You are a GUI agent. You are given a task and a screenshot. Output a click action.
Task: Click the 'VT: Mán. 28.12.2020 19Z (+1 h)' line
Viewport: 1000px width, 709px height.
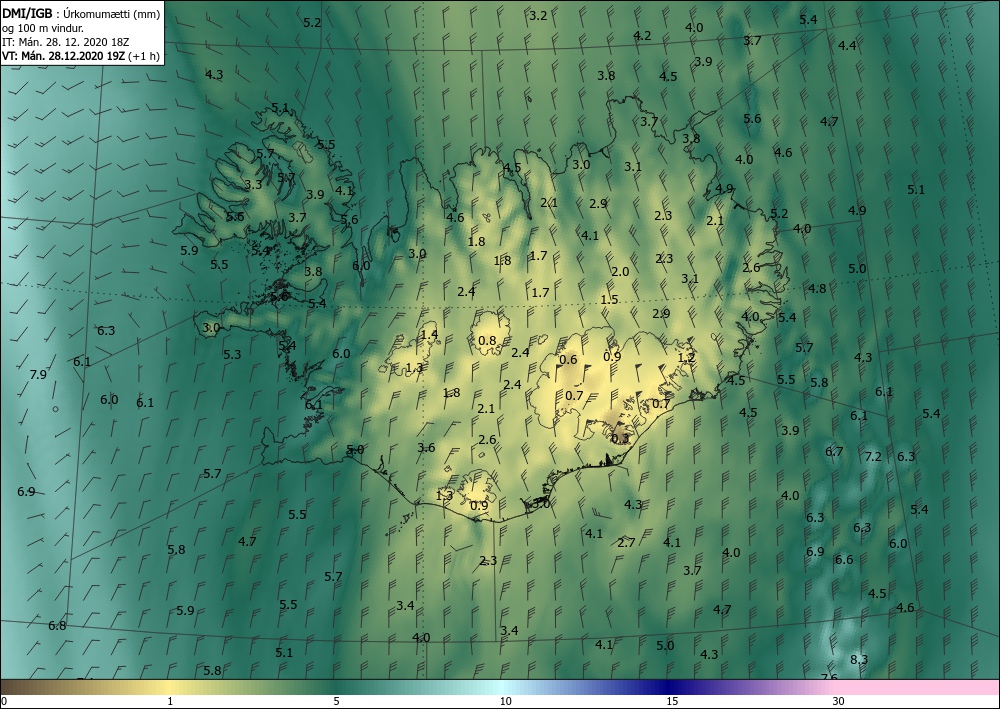pyautogui.click(x=81, y=55)
